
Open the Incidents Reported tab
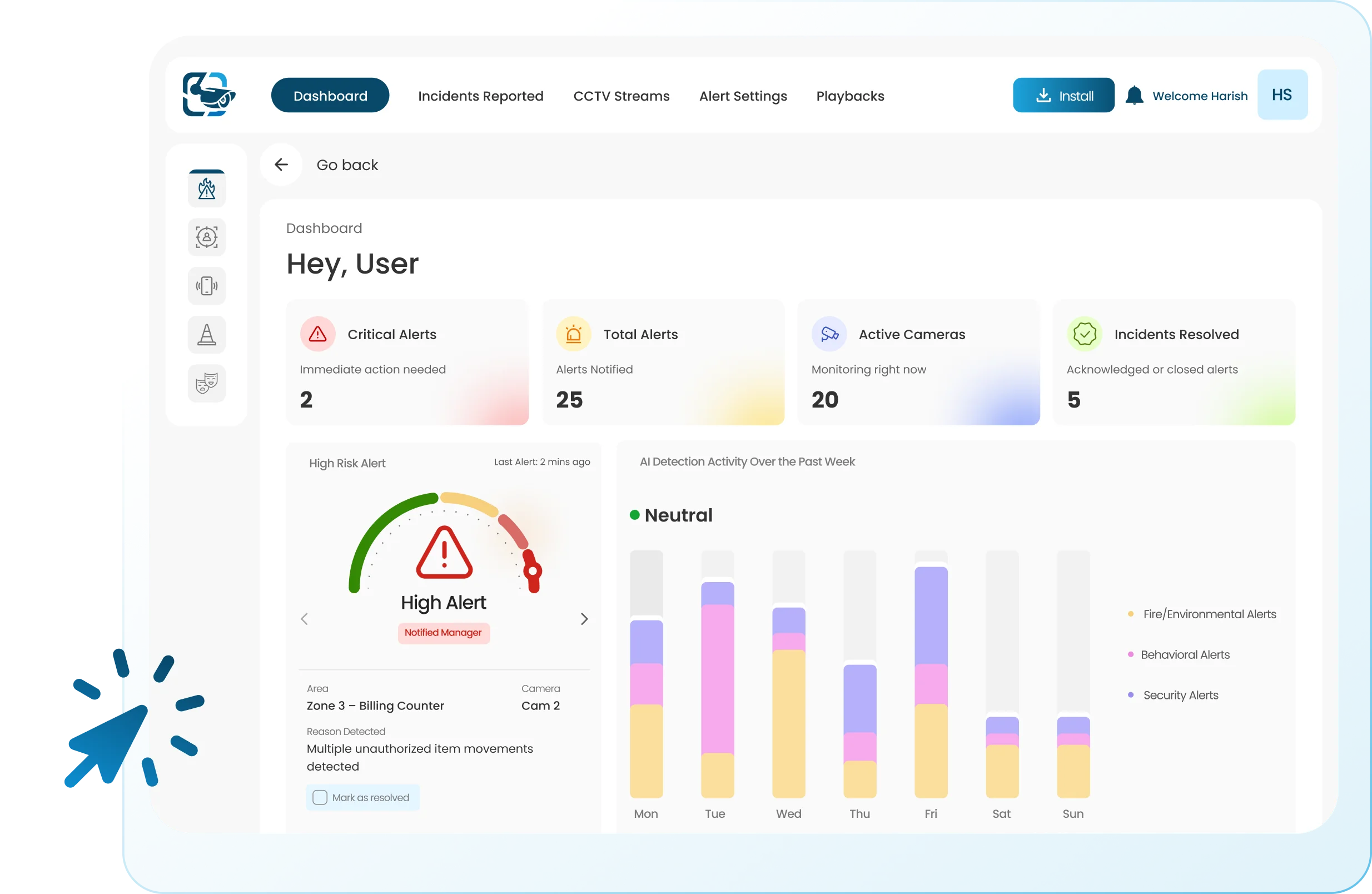480,96
